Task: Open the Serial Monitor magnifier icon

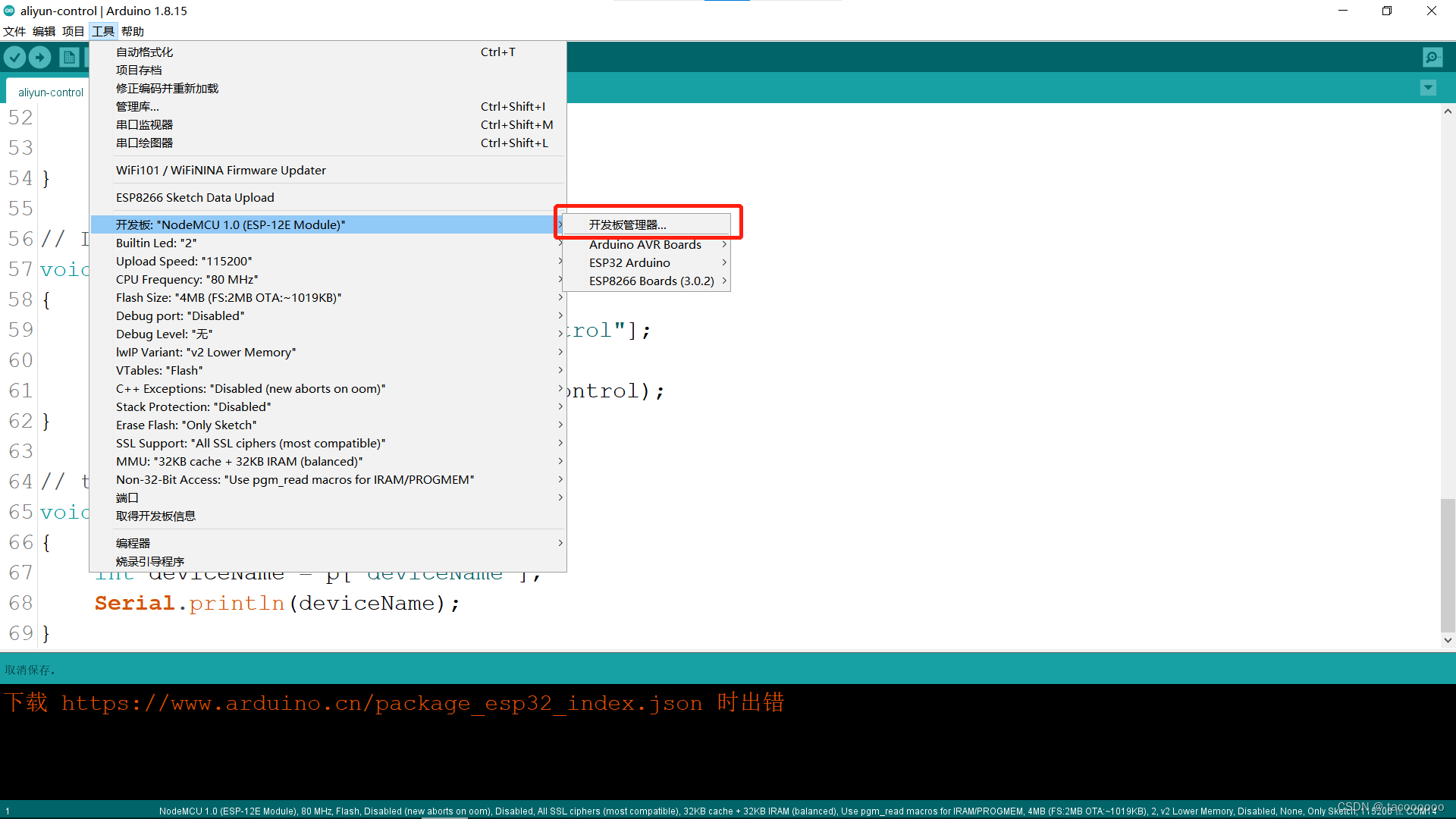Action: 1432,58
